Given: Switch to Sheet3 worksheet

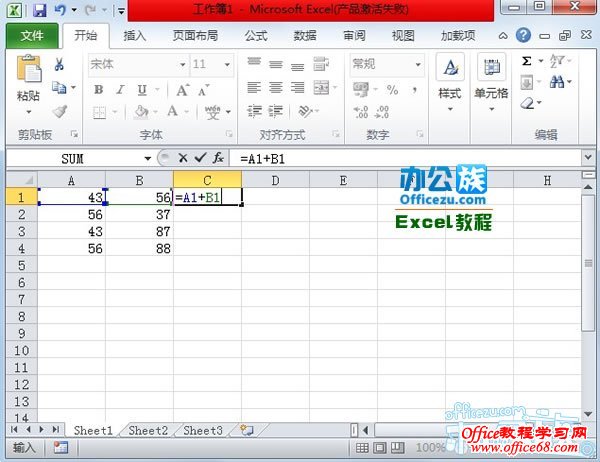Looking at the screenshot, I should (x=203, y=431).
